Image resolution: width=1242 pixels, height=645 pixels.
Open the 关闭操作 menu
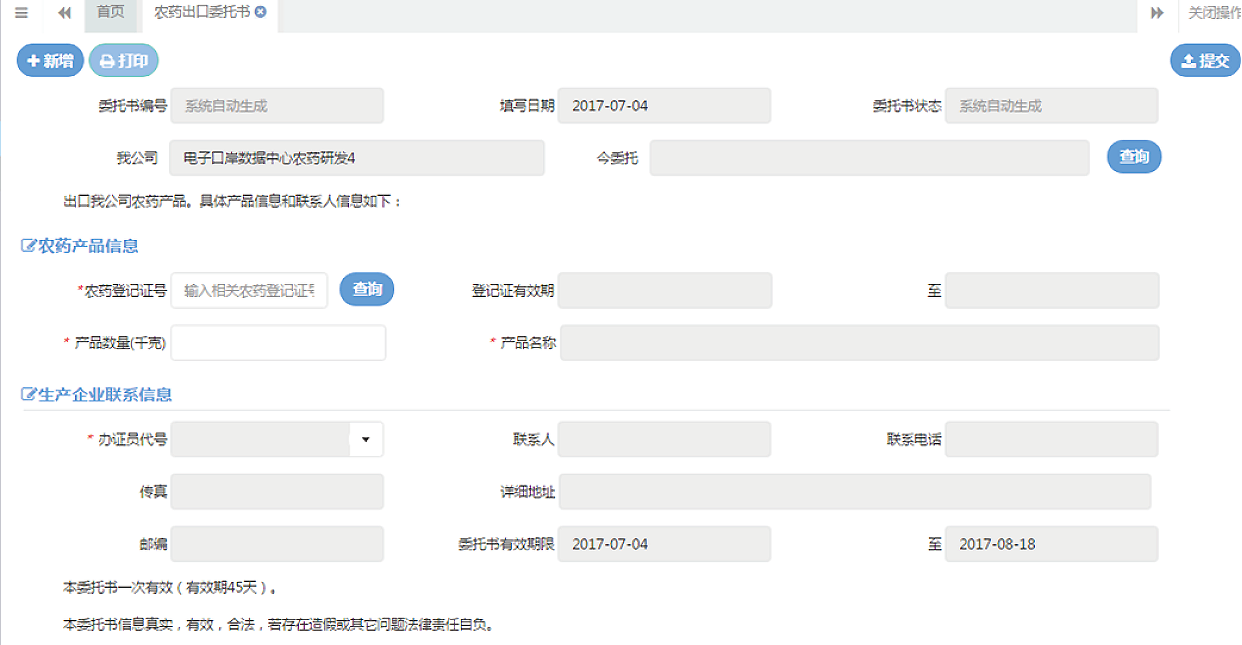1214,12
